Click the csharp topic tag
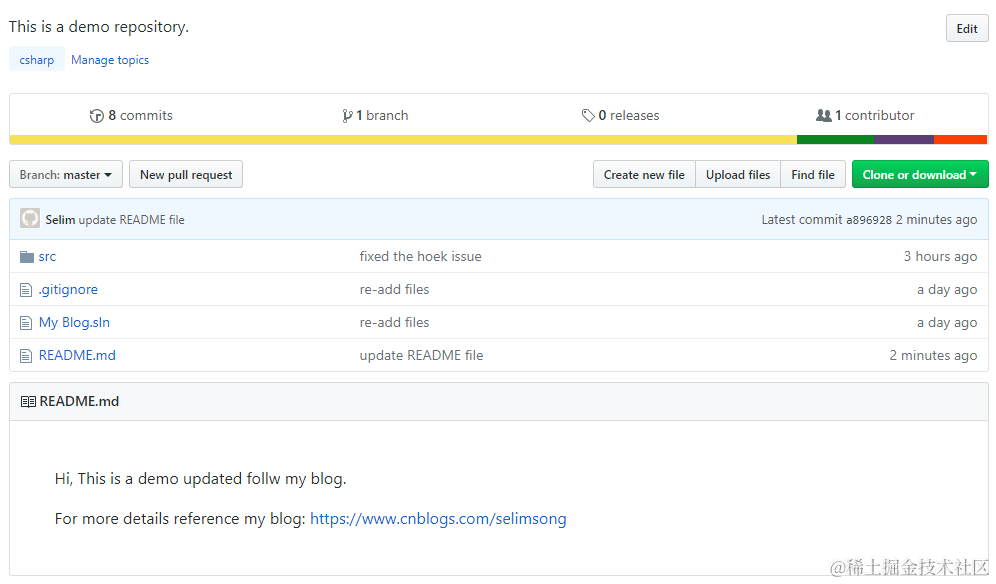 point(37,60)
